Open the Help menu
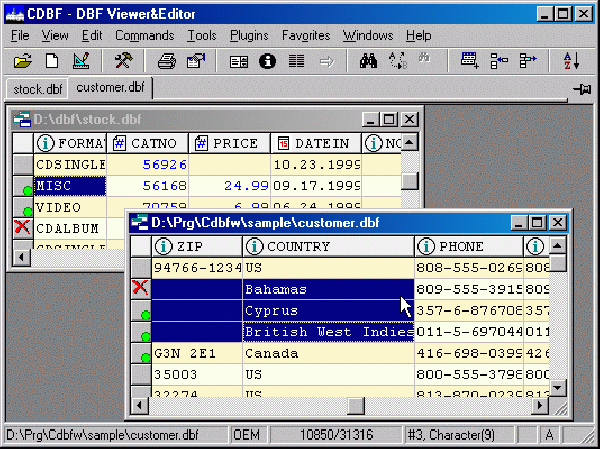The width and height of the screenshot is (600, 449). 419,36
